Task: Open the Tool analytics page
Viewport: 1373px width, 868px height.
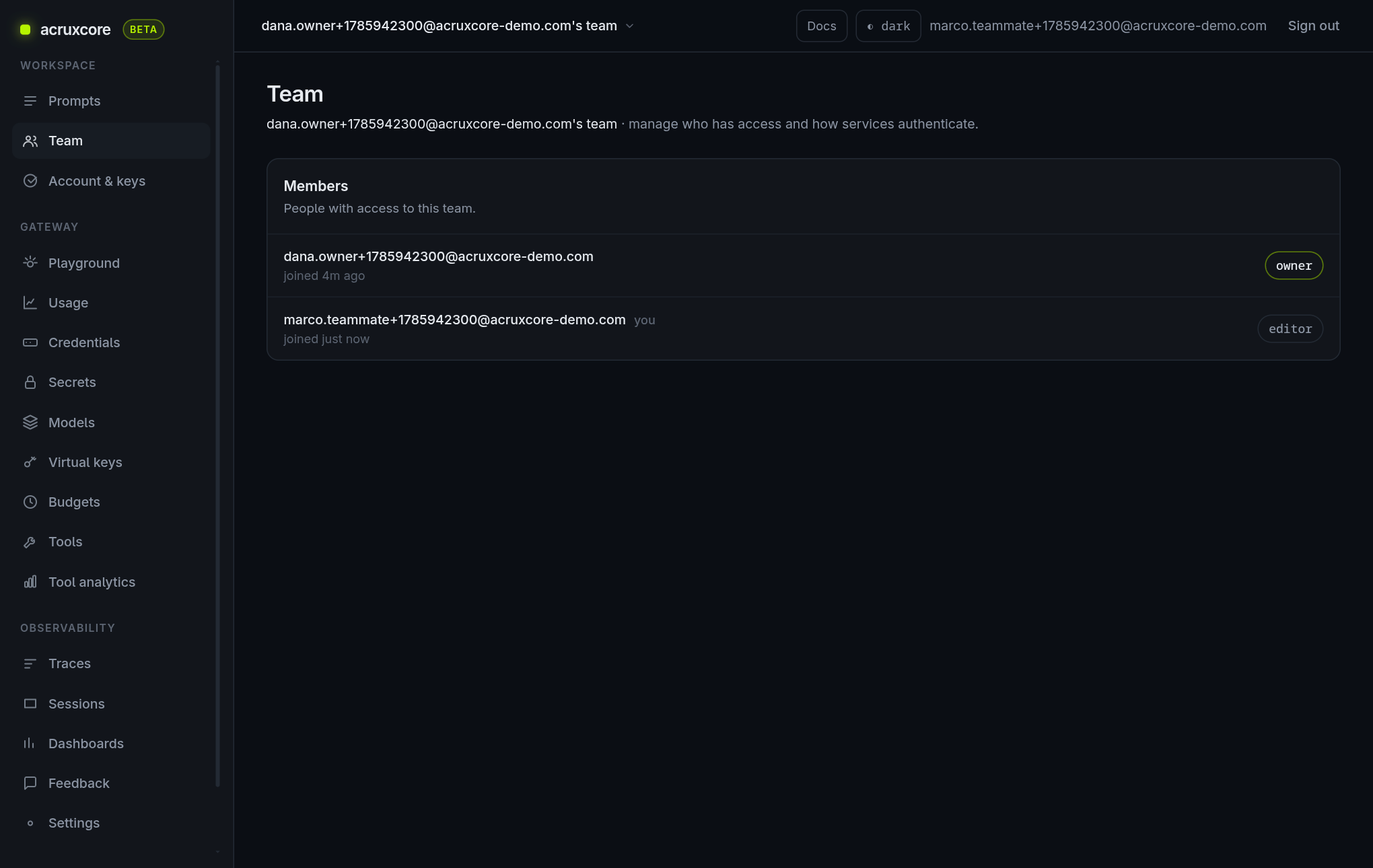Action: 111,582
